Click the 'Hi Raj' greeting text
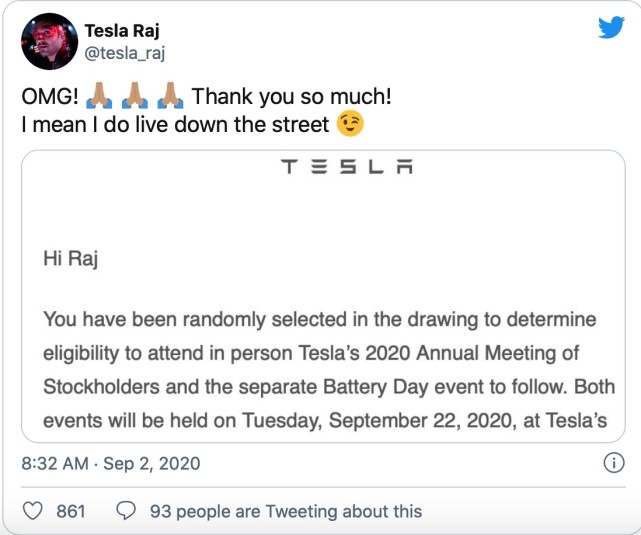The height and width of the screenshot is (535, 641). click(x=70, y=260)
